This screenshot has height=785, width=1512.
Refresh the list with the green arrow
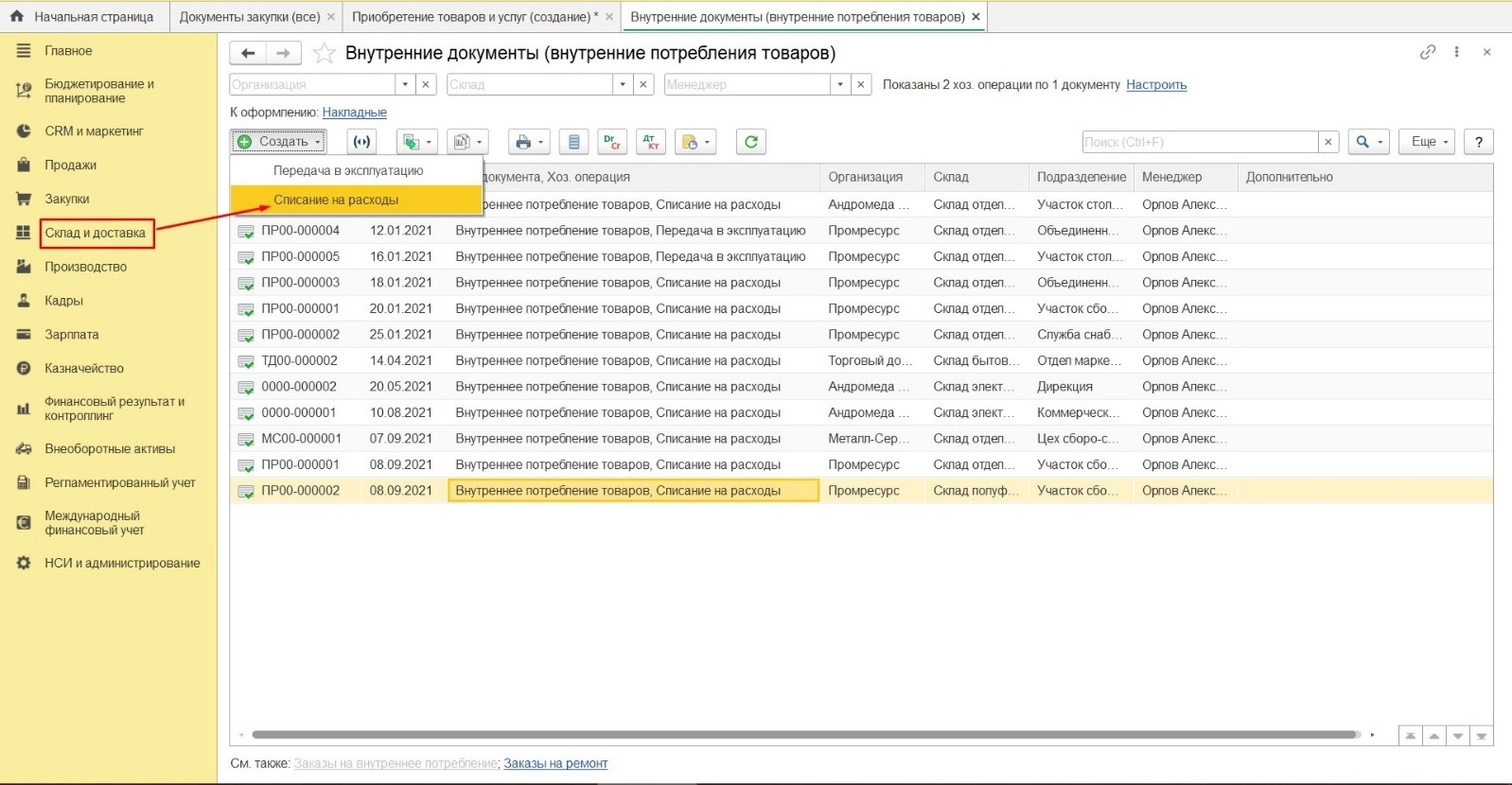(x=751, y=142)
